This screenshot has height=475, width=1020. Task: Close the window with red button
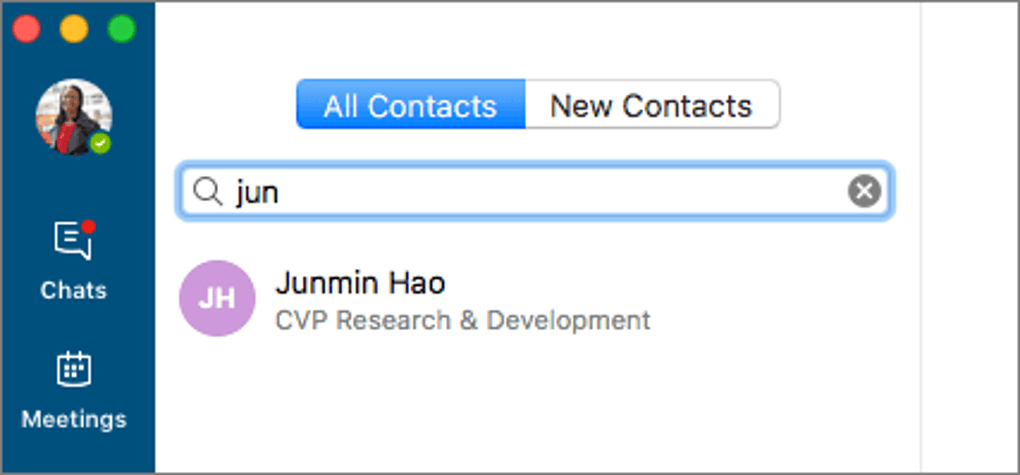pyautogui.click(x=27, y=29)
